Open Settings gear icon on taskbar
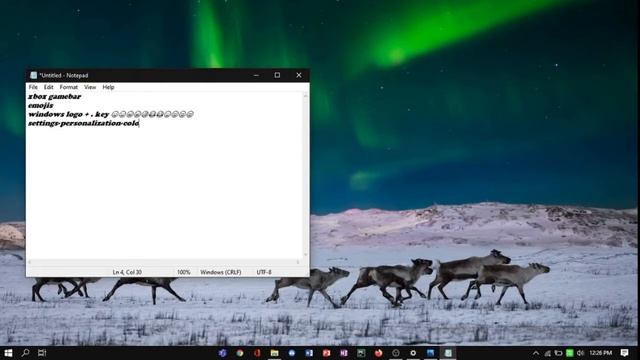 pyautogui.click(x=413, y=353)
